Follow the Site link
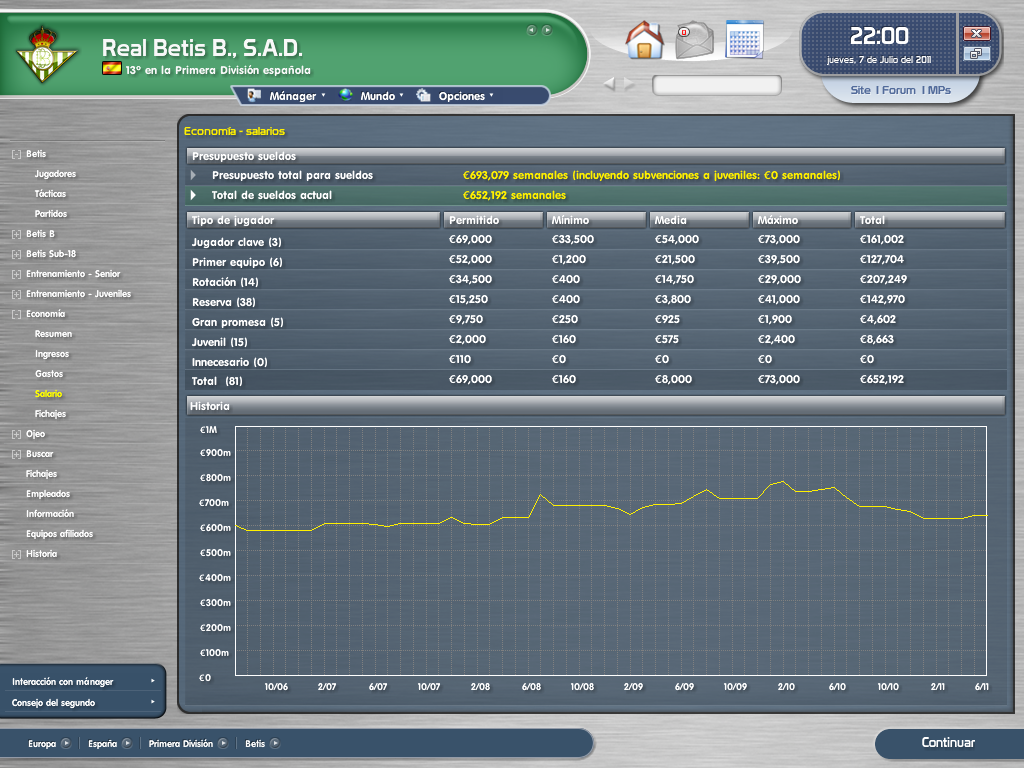Viewport: 1024px width, 768px height. click(x=860, y=90)
